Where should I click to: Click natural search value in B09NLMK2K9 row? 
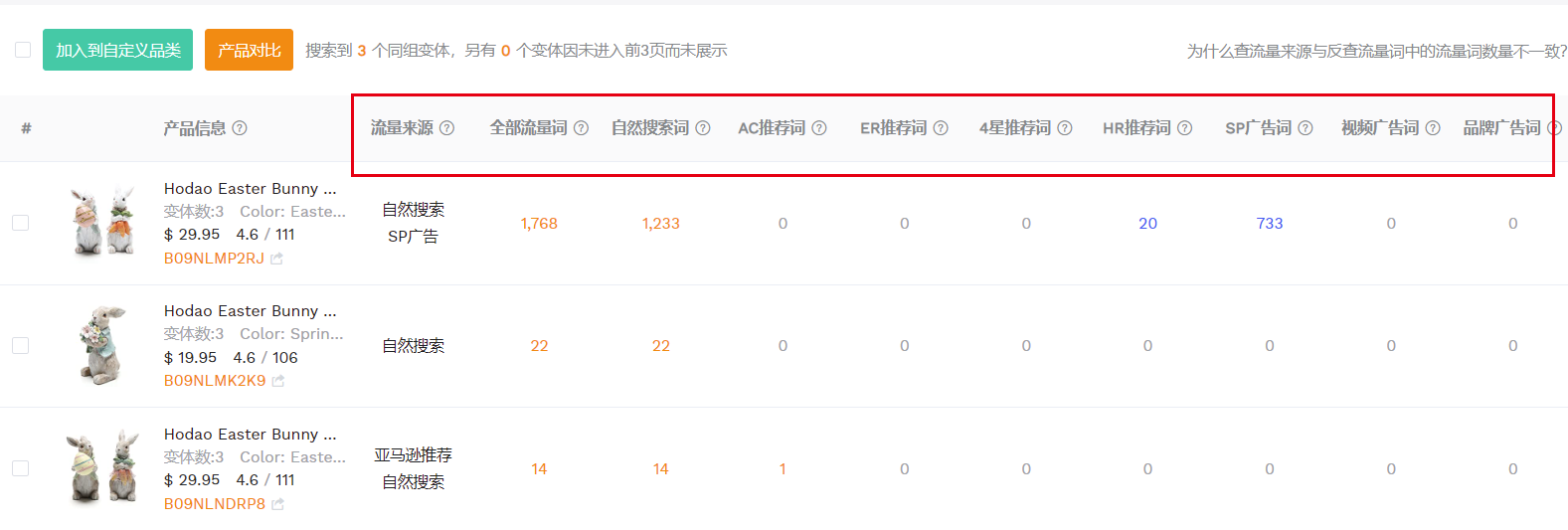click(x=661, y=346)
